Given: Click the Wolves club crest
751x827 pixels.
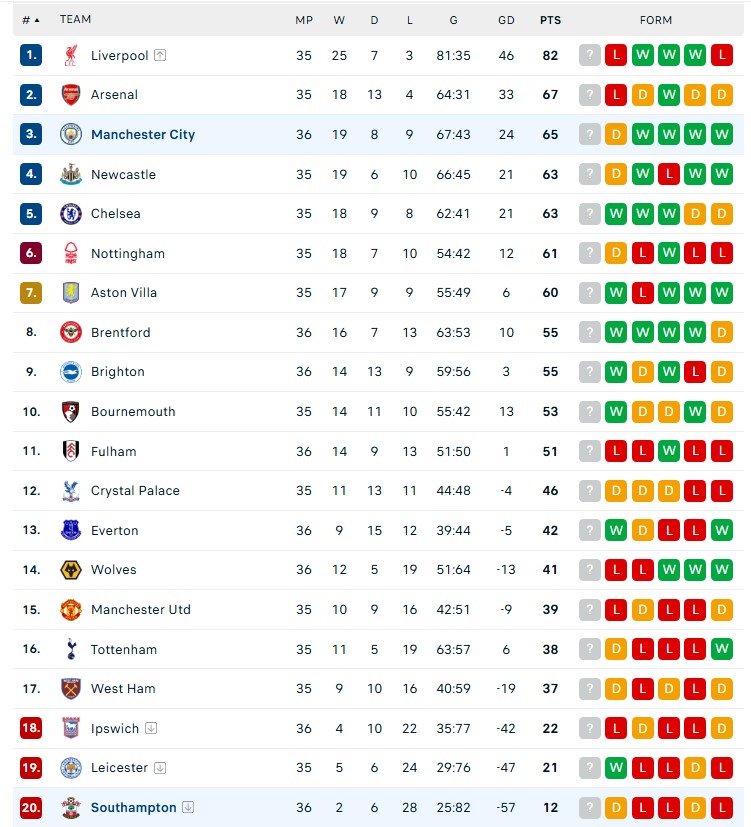Looking at the screenshot, I should [71, 570].
